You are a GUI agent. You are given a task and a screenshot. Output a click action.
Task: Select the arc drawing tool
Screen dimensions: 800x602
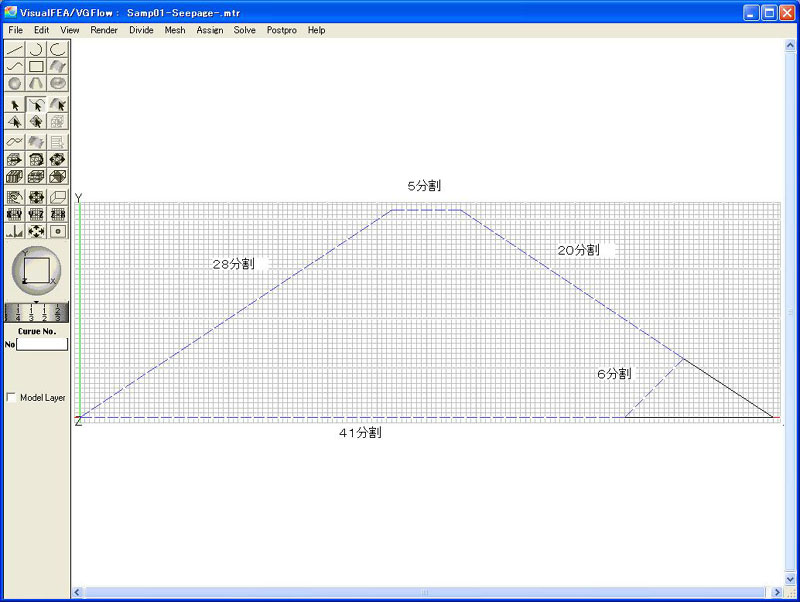tap(36, 49)
